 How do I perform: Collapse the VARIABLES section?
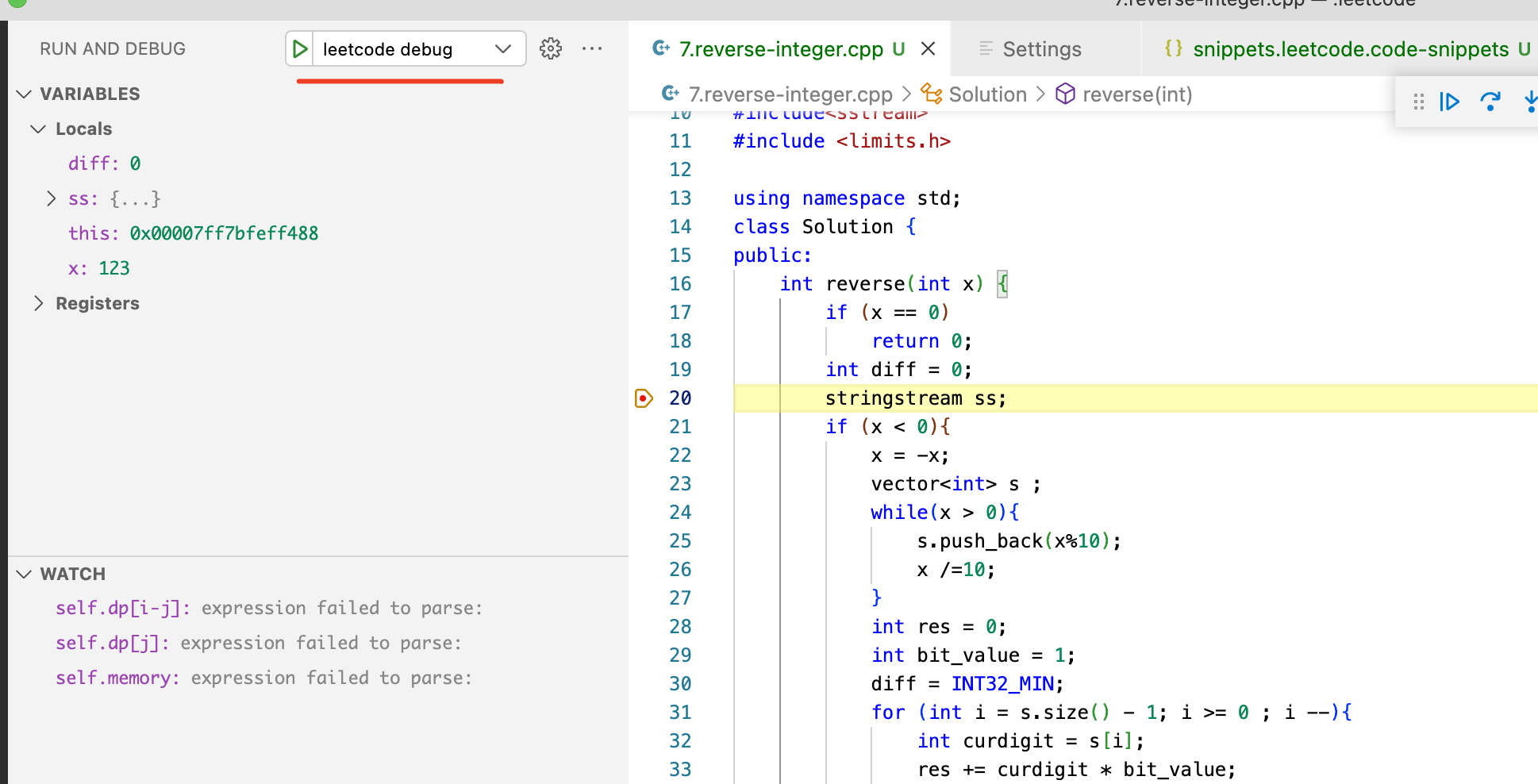point(25,94)
